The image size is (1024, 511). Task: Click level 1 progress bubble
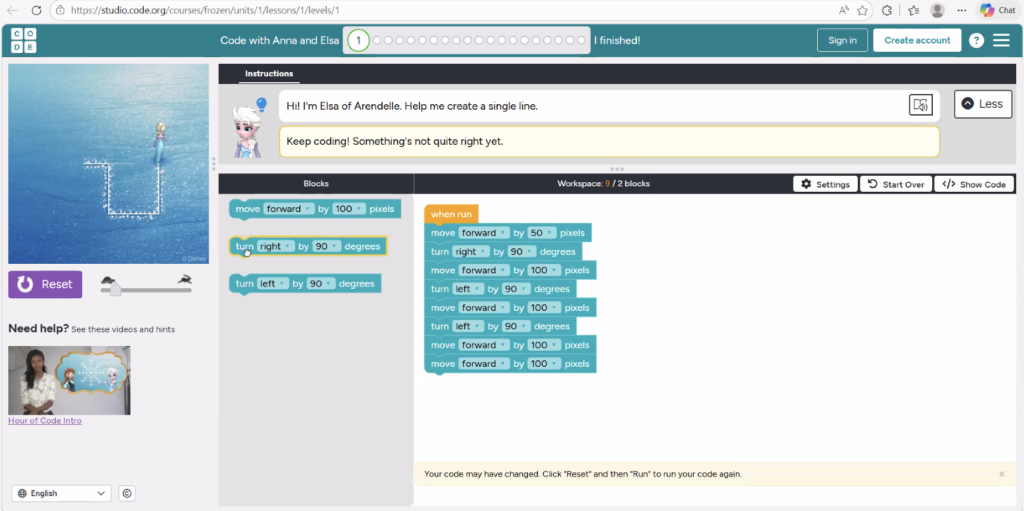358,40
